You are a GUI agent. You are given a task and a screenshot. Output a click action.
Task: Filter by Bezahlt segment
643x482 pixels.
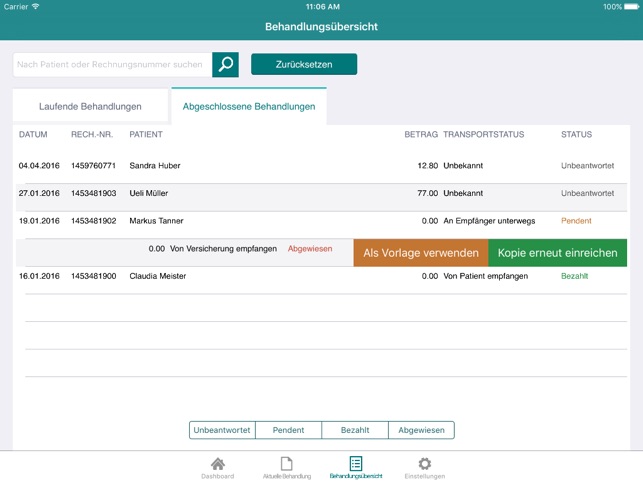(355, 430)
